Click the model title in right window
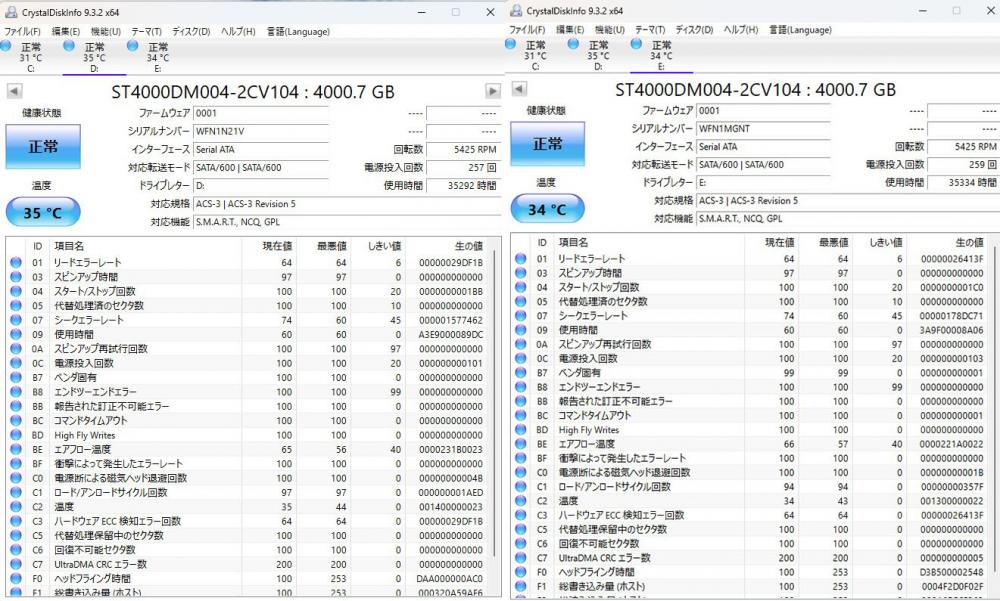The width and height of the screenshot is (1000, 601). (x=755, y=89)
